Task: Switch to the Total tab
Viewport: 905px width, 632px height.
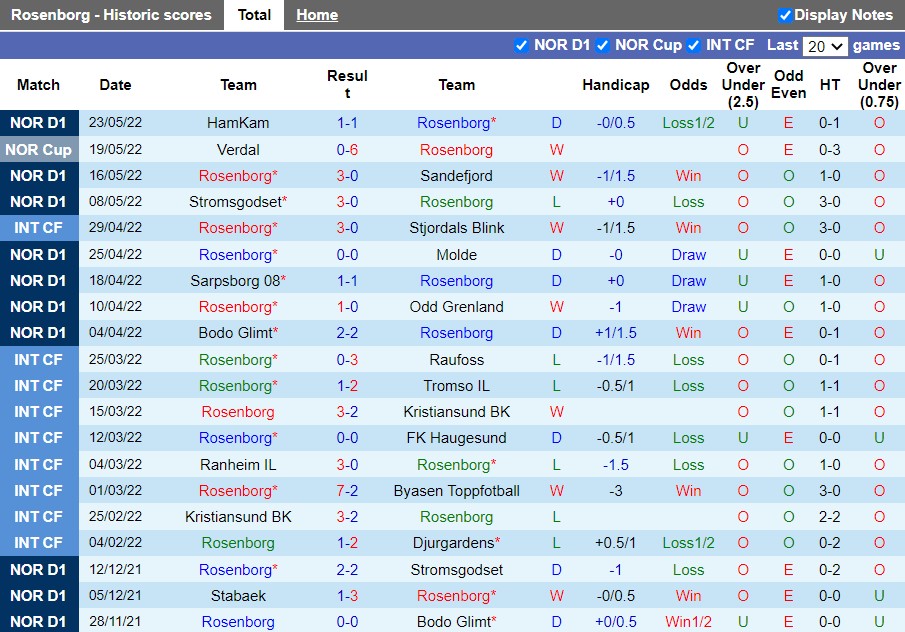Action: pyautogui.click(x=254, y=15)
